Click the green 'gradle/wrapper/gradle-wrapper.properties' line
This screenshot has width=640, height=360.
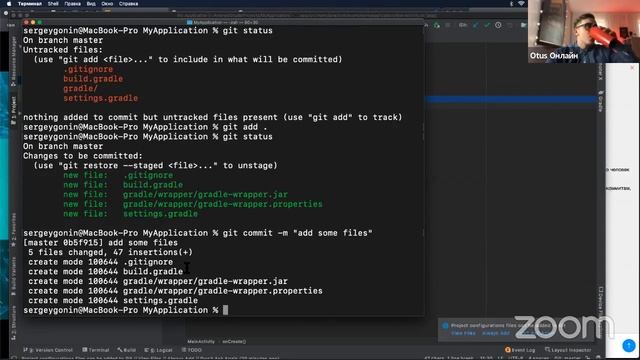tap(222, 204)
